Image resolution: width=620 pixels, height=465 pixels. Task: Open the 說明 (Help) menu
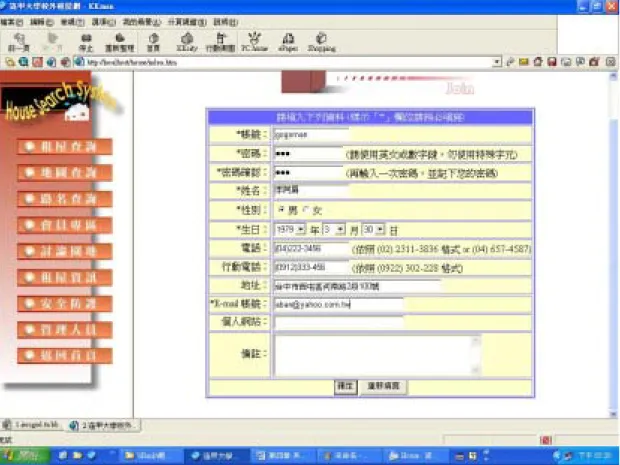(225, 22)
